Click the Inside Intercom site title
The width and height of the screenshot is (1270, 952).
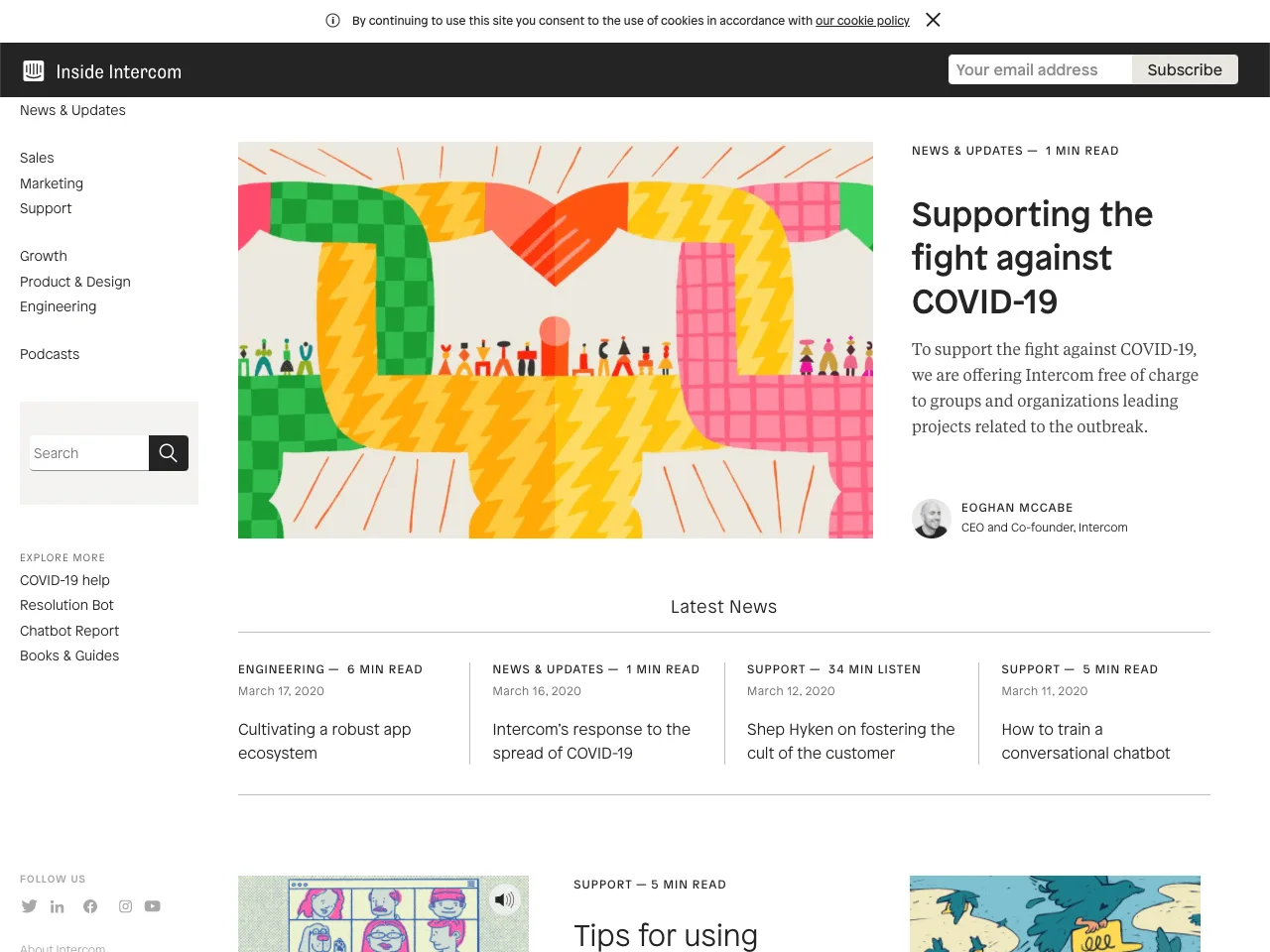tap(119, 71)
